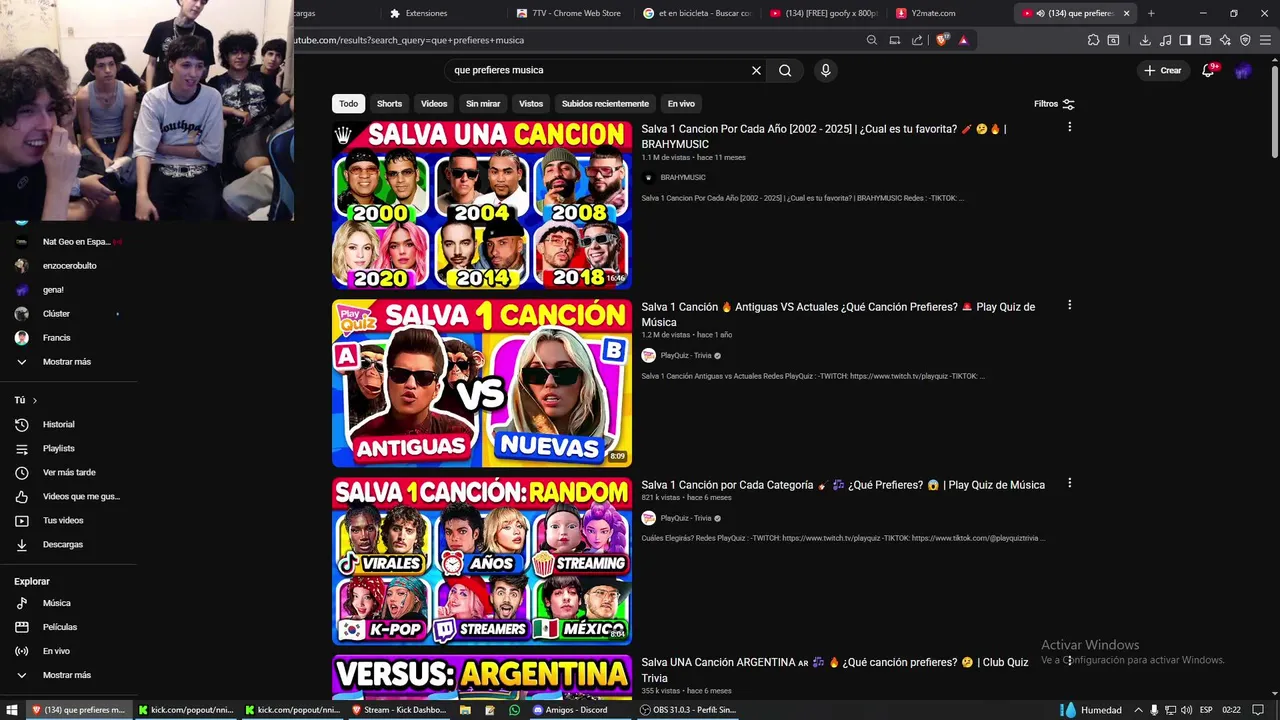This screenshot has width=1280, height=720.
Task: Toggle the browser sidebar panel icon
Action: [1185, 40]
